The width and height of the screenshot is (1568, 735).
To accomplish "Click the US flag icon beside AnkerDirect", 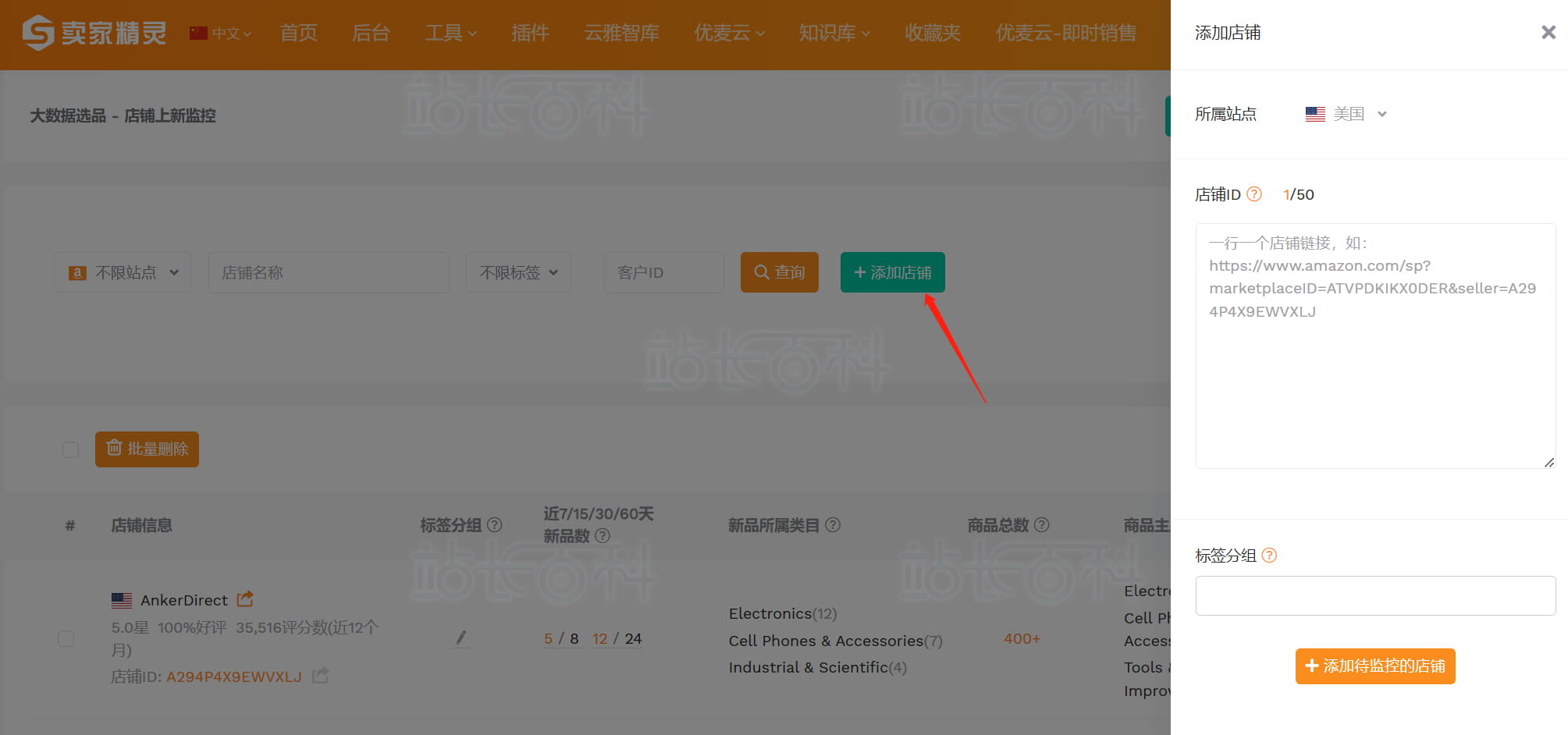I will [122, 600].
